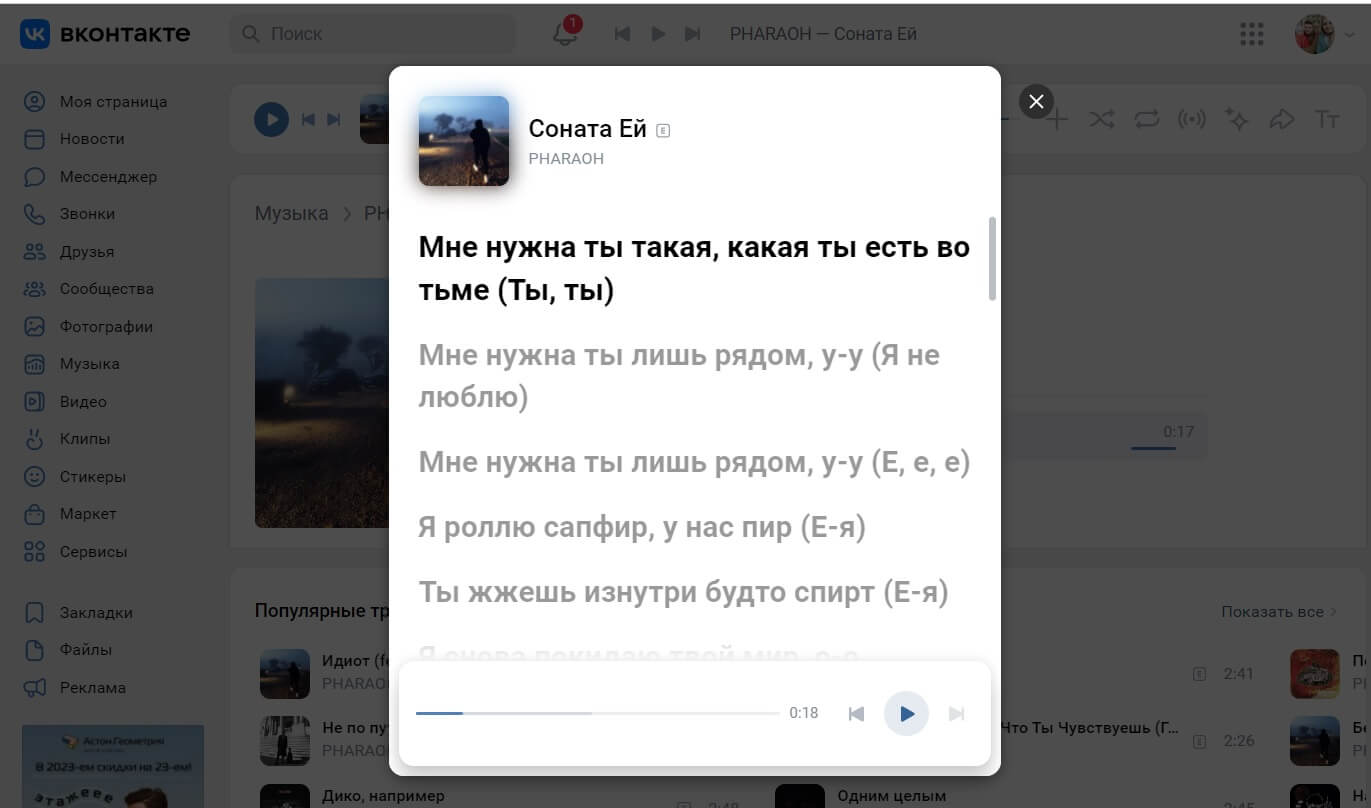The height and width of the screenshot is (808, 1371).
Task: Play the track Что Ты Чувствуешь
Action: click(1090, 728)
